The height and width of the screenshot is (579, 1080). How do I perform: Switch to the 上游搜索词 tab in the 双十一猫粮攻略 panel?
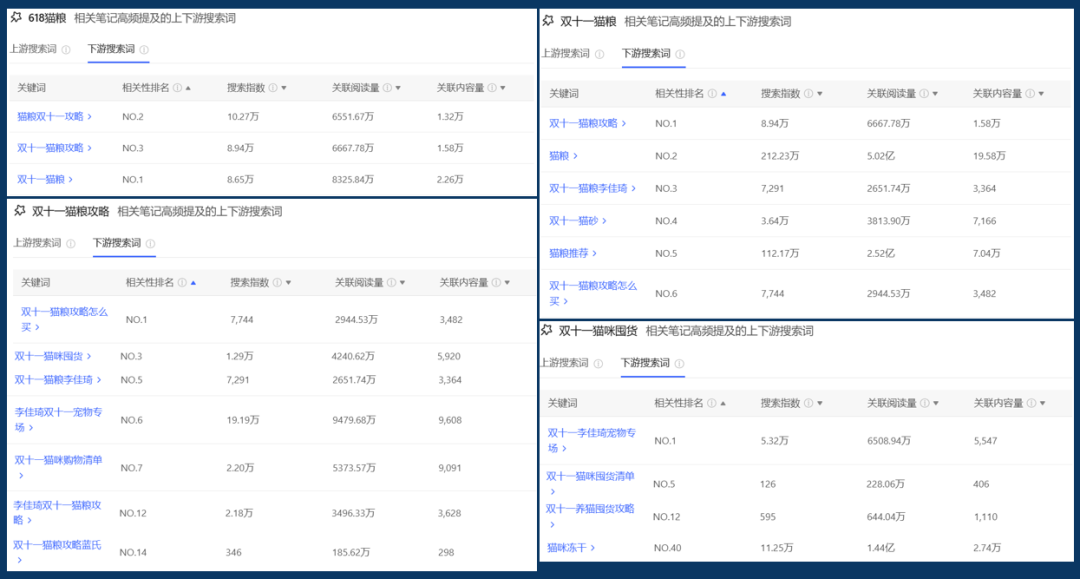tap(37, 243)
